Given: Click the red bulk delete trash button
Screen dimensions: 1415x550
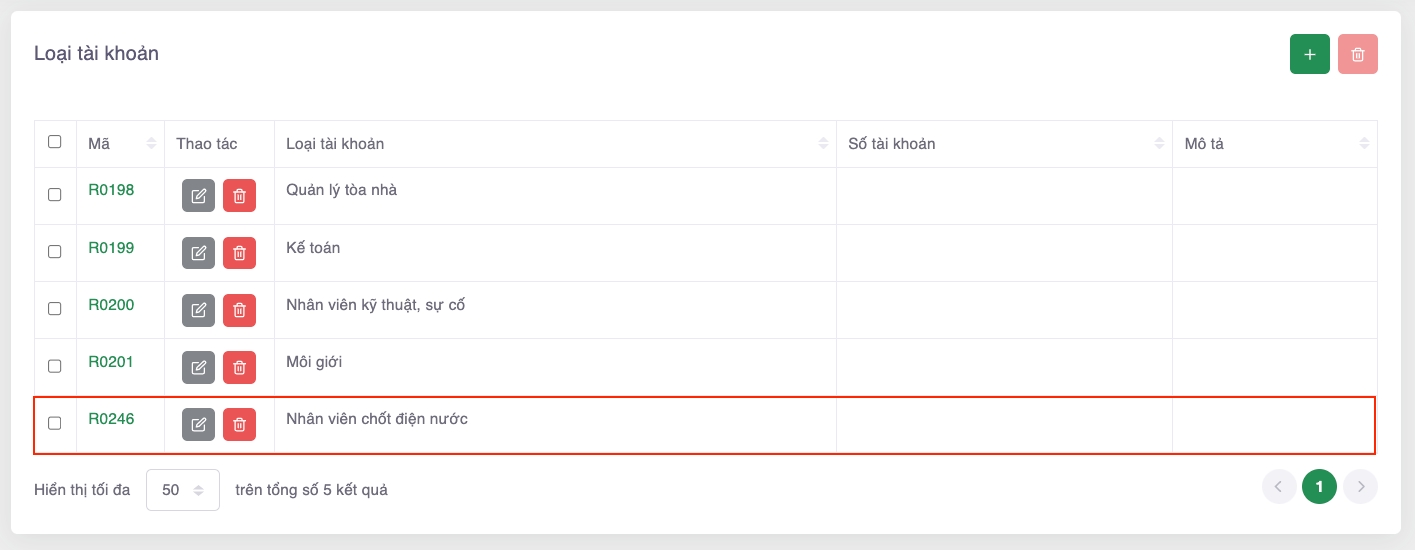Looking at the screenshot, I should (x=1357, y=54).
